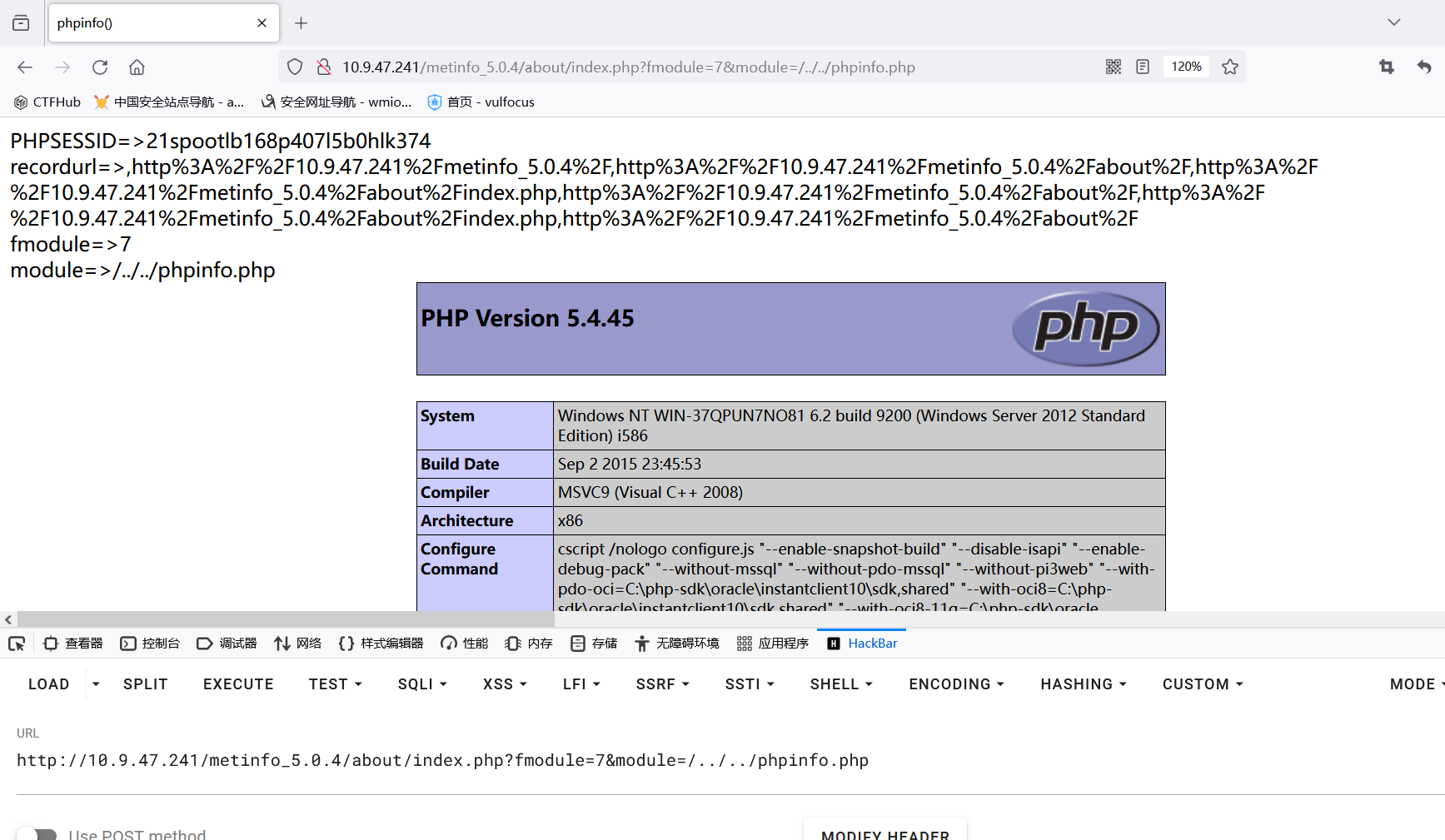
Task: Close the phpinfo() tab
Action: tap(262, 22)
